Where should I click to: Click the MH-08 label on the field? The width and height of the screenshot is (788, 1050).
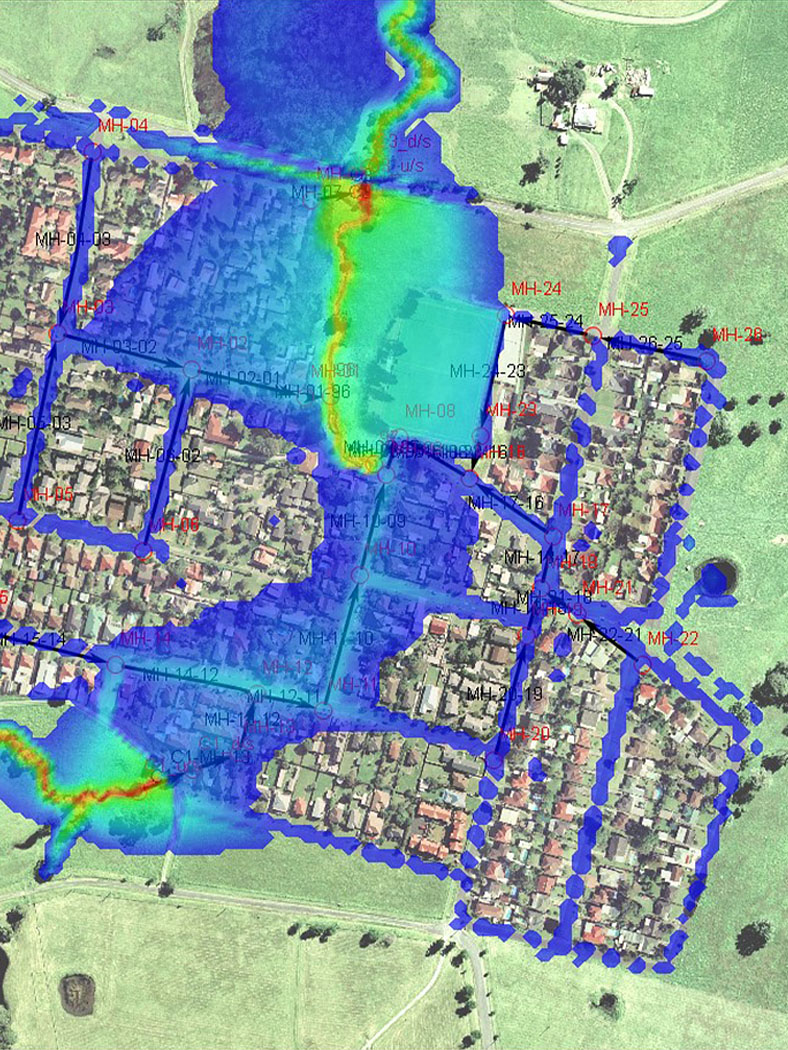430,410
